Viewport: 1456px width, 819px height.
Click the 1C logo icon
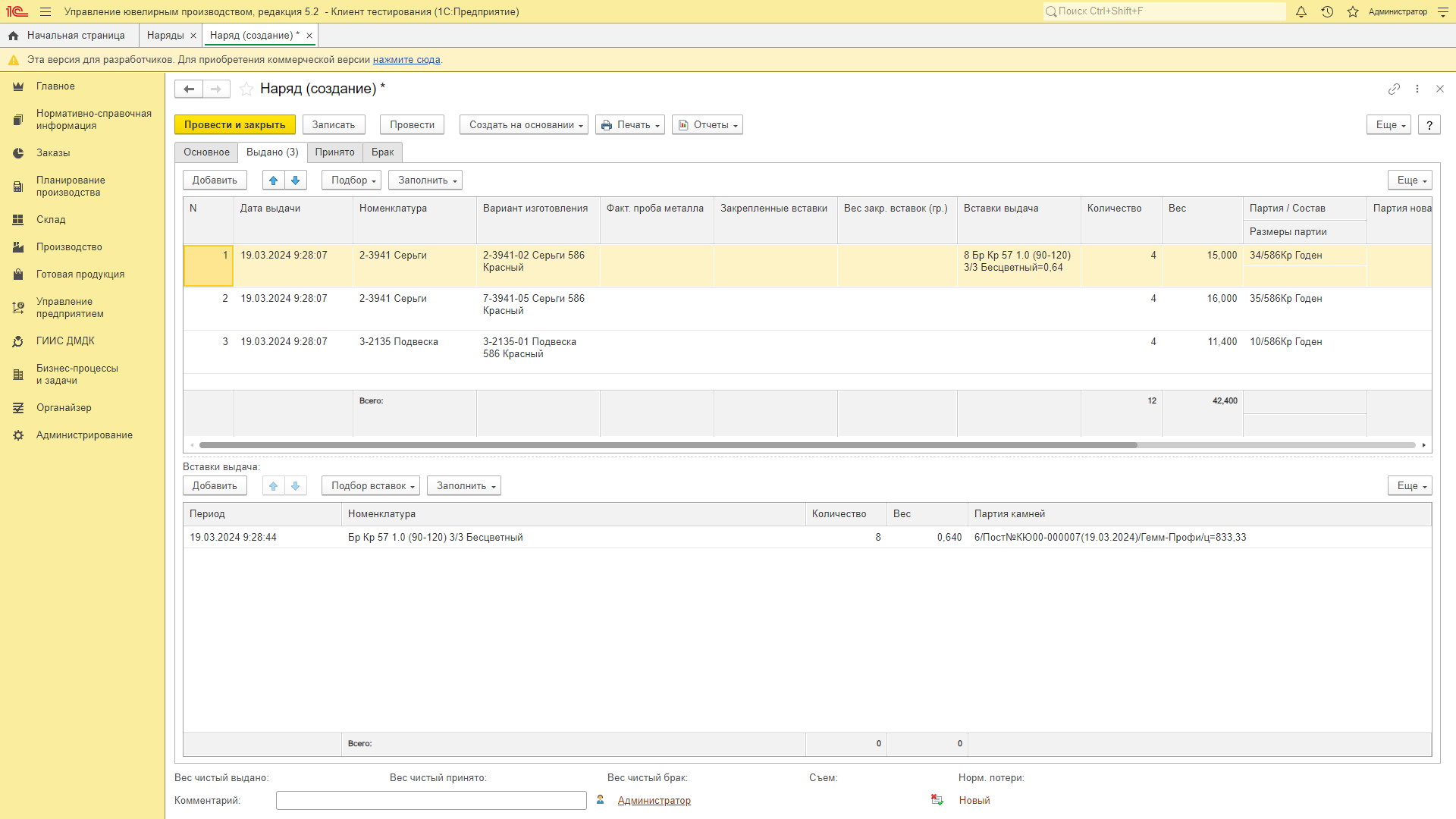(x=17, y=12)
